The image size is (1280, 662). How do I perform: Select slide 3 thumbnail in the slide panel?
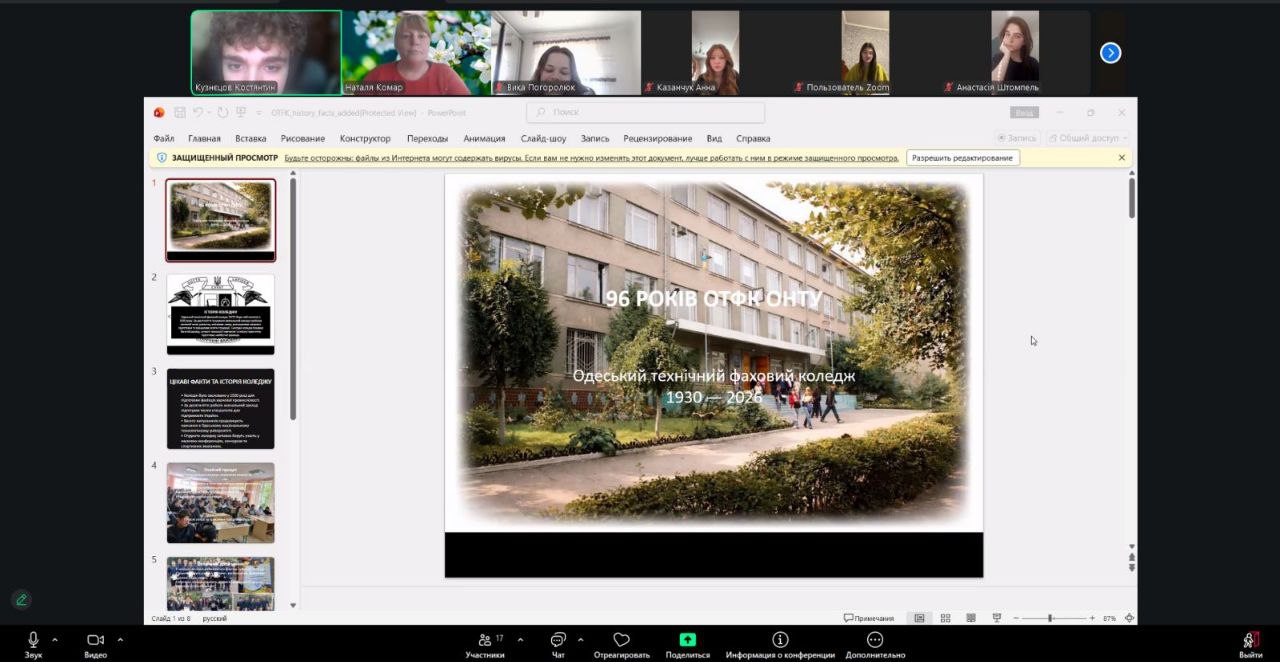pos(220,408)
